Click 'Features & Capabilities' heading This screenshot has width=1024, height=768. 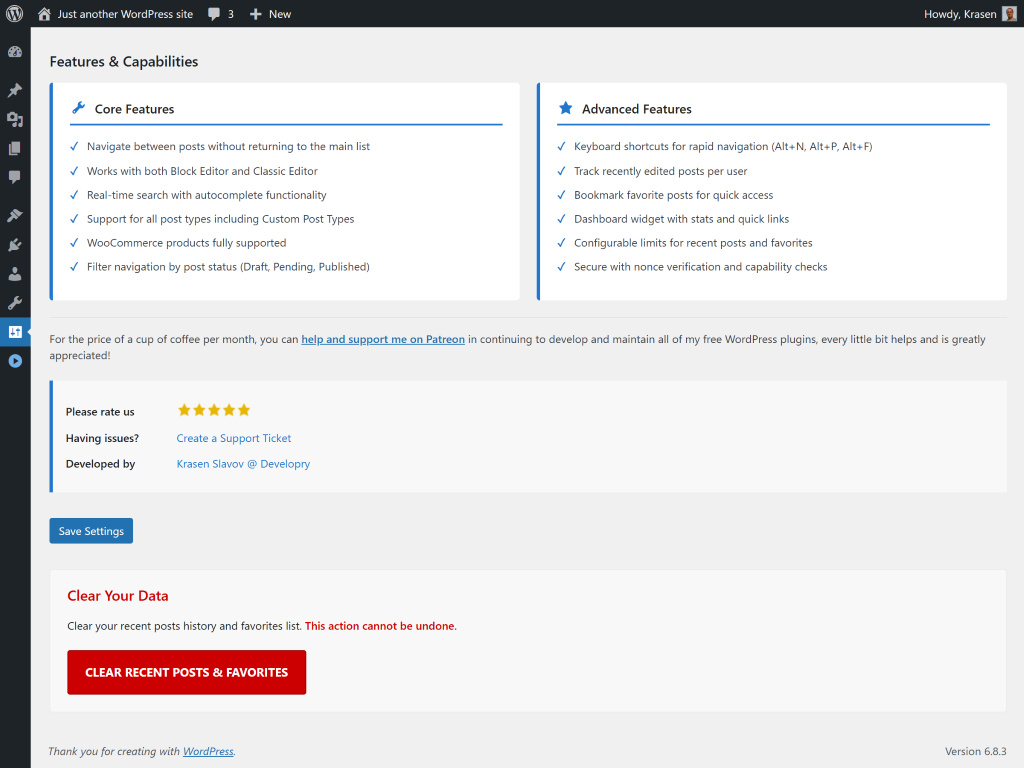tap(124, 61)
